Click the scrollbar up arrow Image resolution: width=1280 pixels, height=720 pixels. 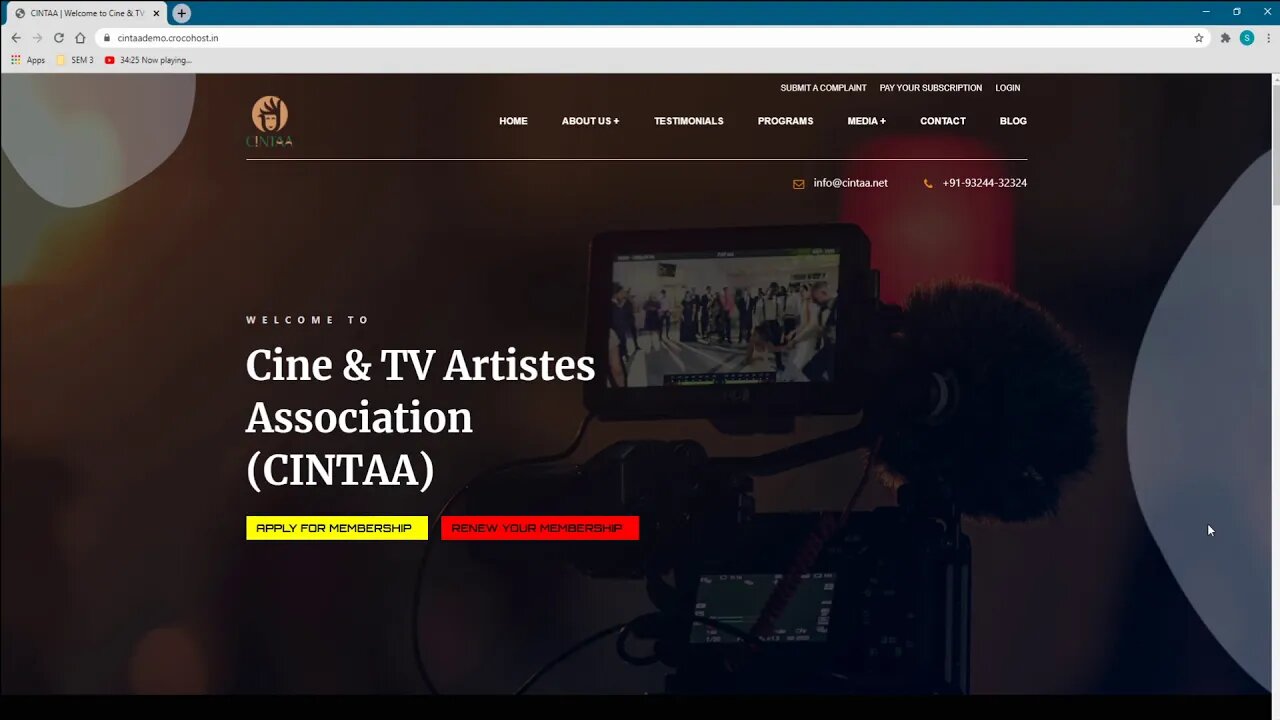pos(1275,79)
